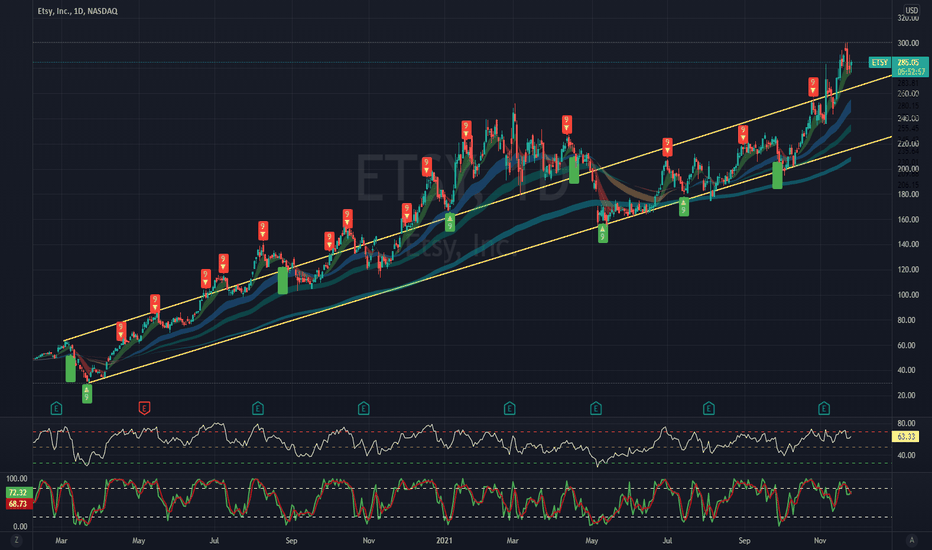Click the red 9 sell signal of September 2021
The image size is (932, 550).
coord(743,134)
